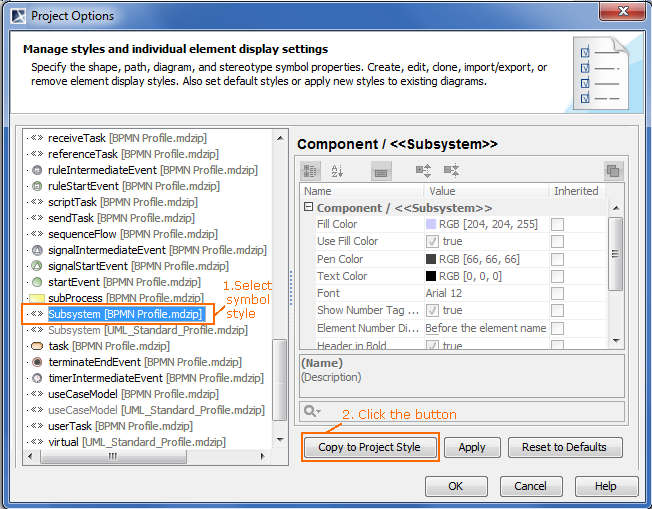This screenshot has width=652, height=509.
Task: Toggle Show Number Tag value checkbox
Action: (x=432, y=310)
